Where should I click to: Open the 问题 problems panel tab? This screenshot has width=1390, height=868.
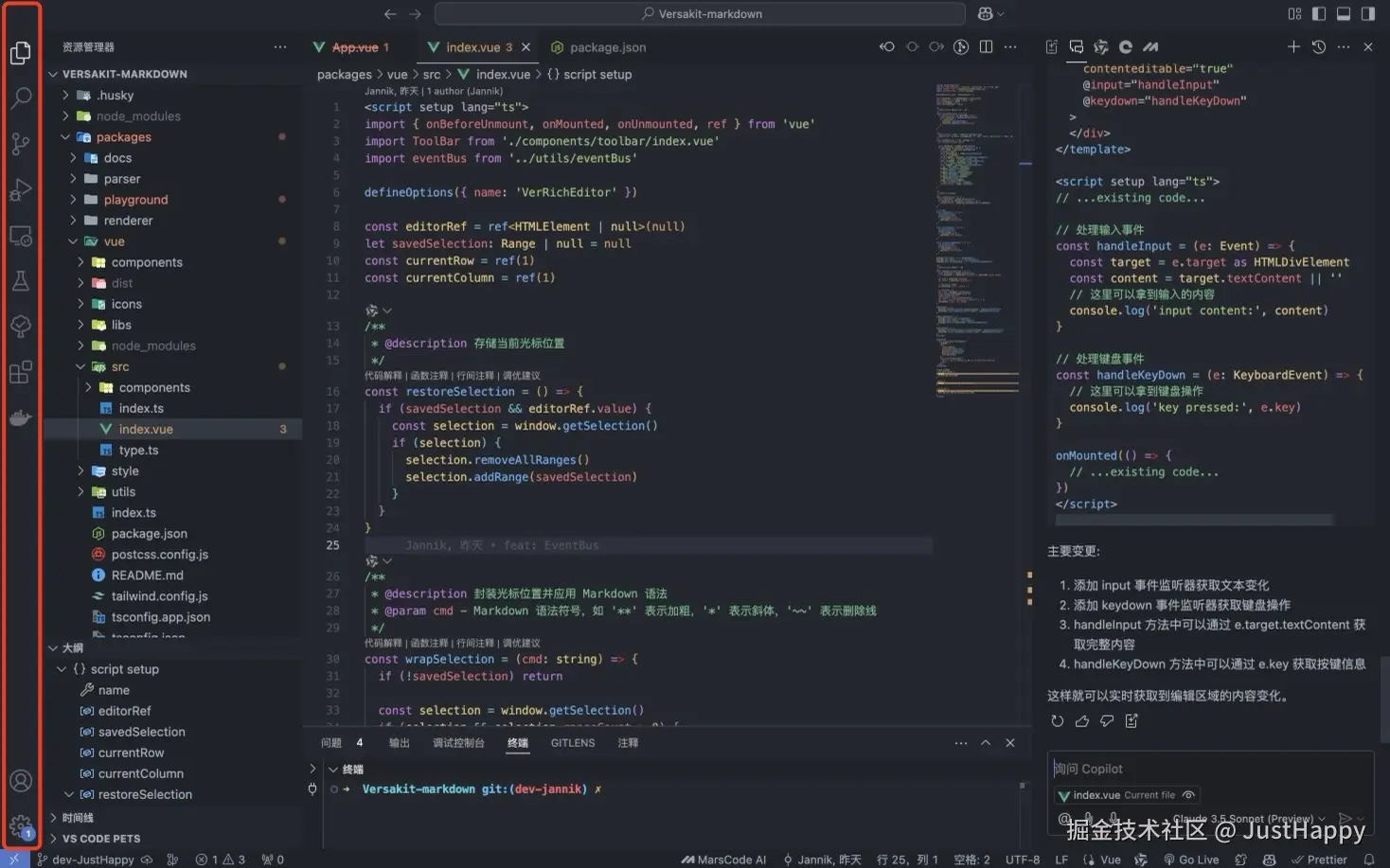(x=331, y=743)
